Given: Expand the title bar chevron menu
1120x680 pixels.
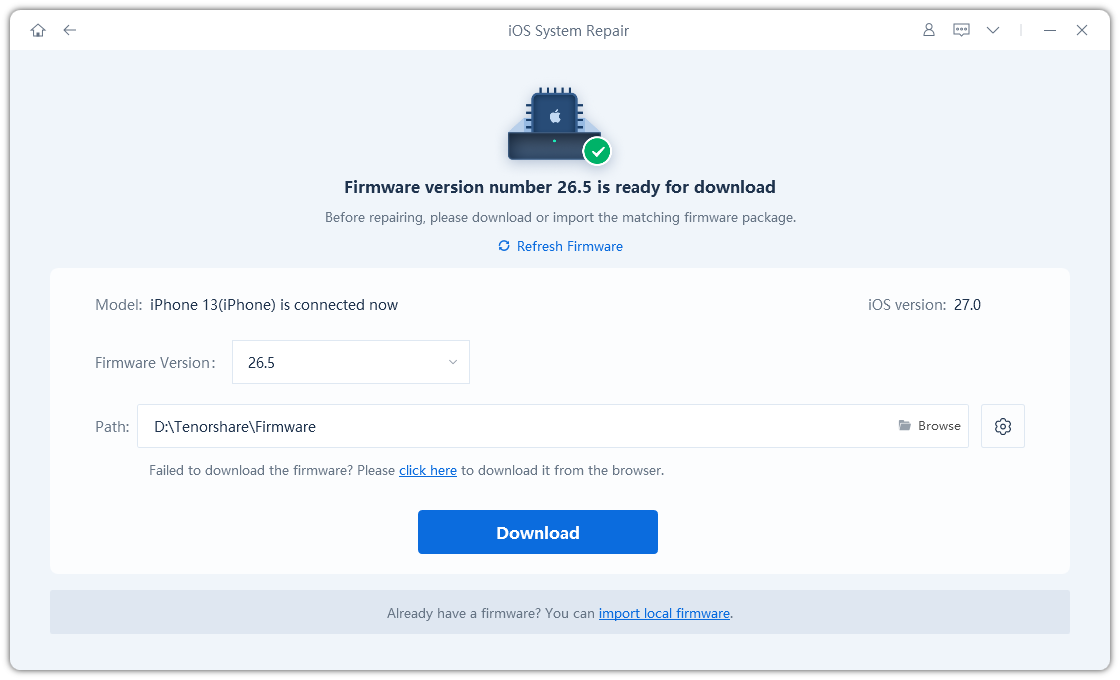Looking at the screenshot, I should click(x=993, y=30).
